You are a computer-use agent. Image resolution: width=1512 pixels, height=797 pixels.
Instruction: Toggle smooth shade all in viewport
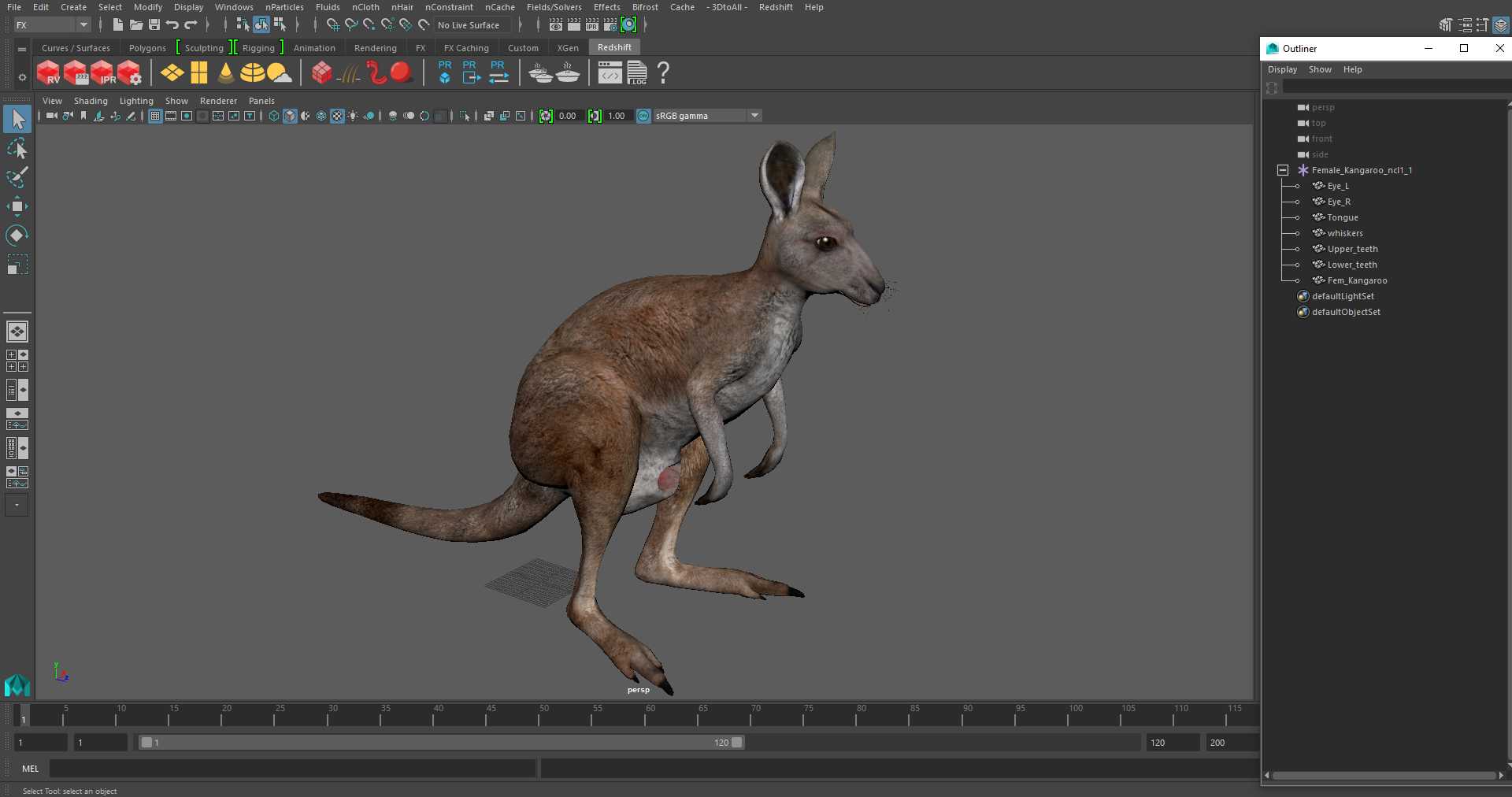pyautogui.click(x=290, y=116)
